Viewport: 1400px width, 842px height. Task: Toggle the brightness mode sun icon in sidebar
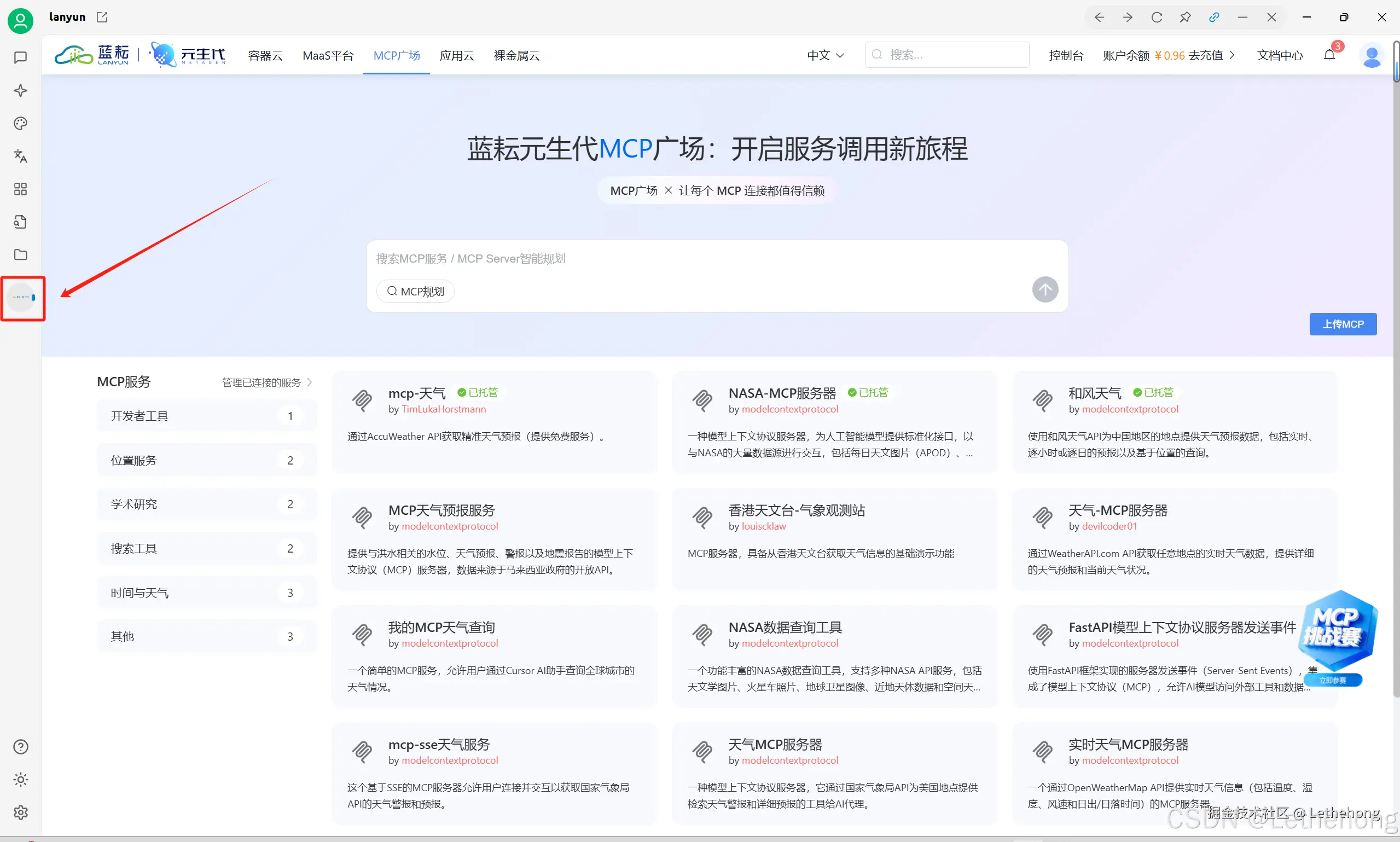[20, 779]
